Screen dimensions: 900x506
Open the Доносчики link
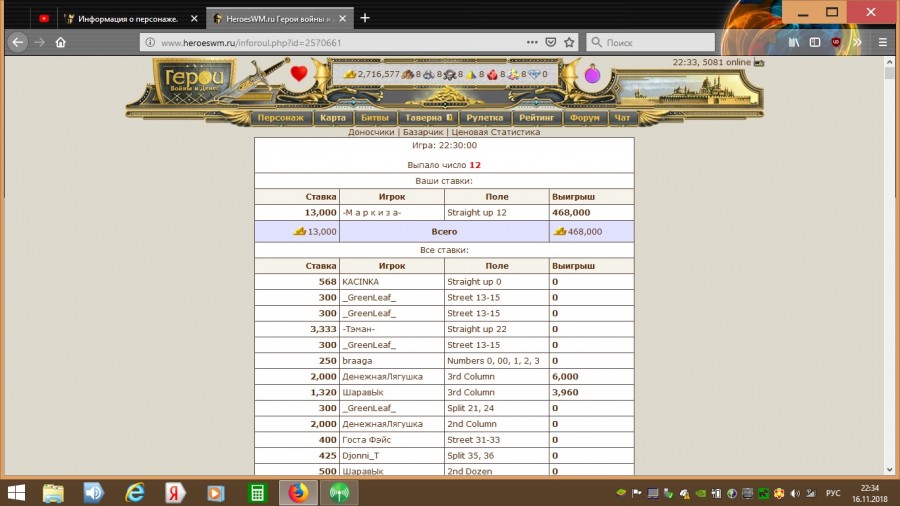coord(370,132)
